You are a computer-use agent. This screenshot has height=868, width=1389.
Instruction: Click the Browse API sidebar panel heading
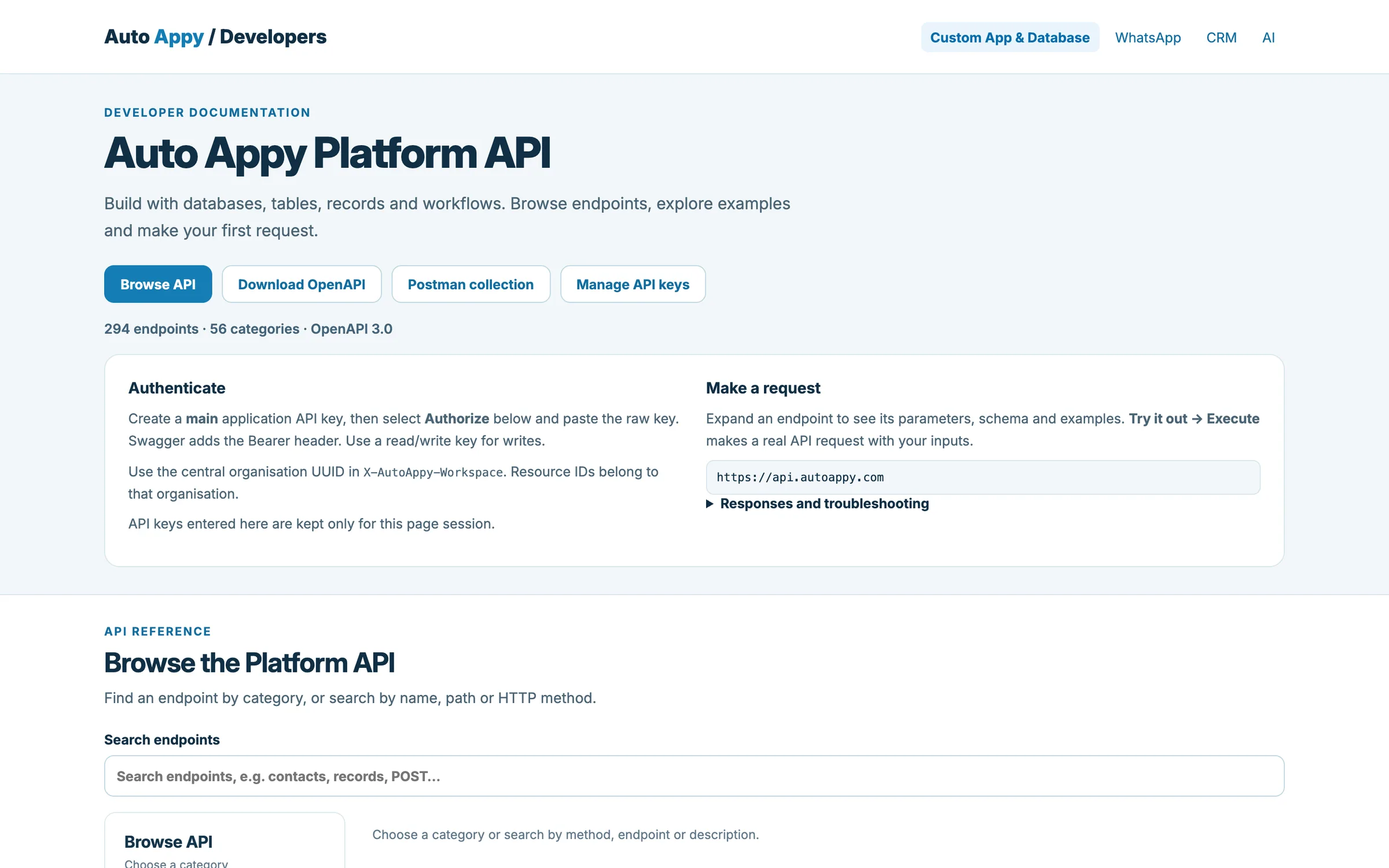pyautogui.click(x=168, y=841)
